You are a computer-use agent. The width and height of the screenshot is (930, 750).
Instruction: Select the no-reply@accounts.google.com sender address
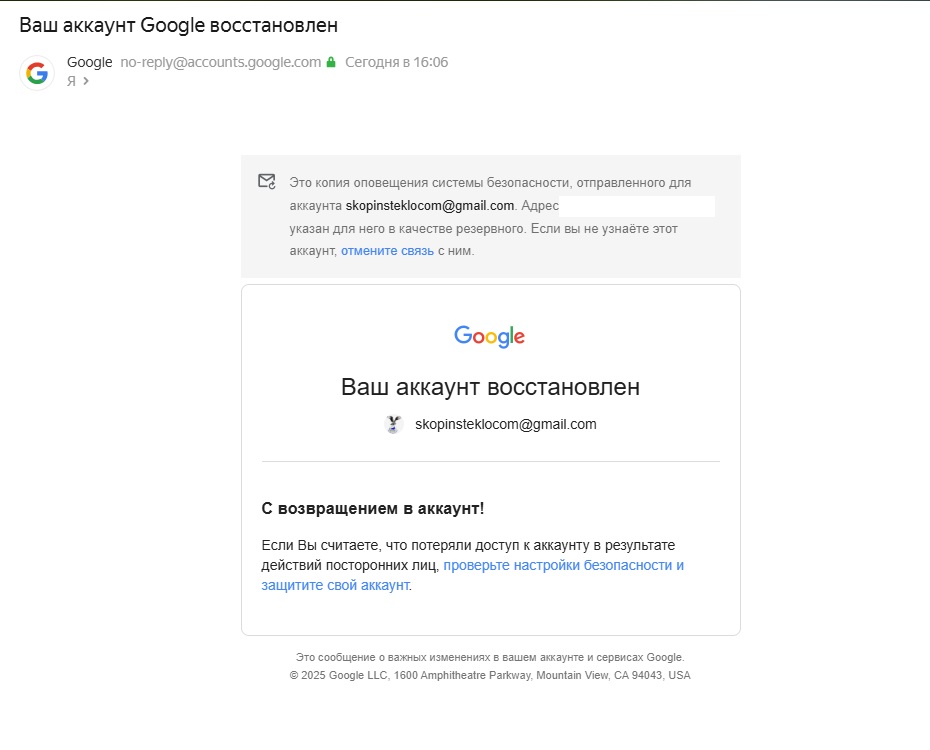[220, 62]
